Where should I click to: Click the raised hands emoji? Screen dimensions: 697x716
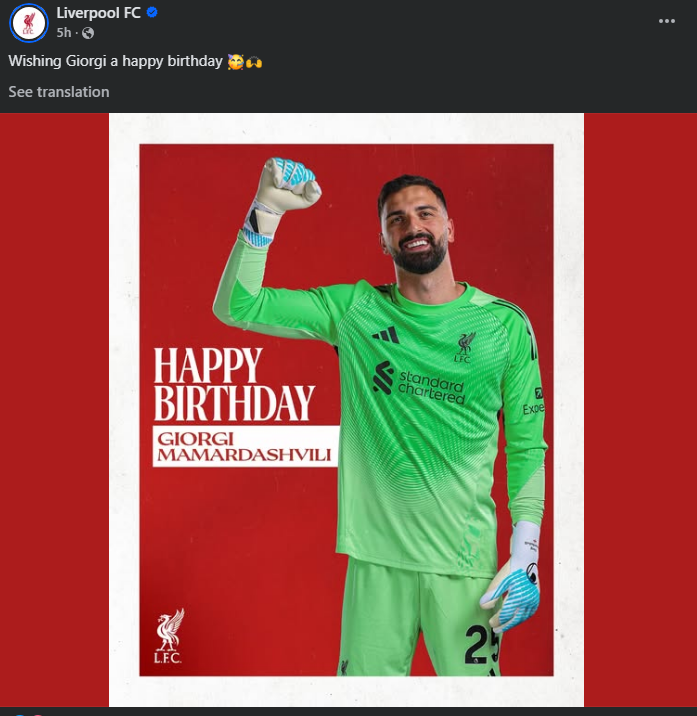coord(254,62)
